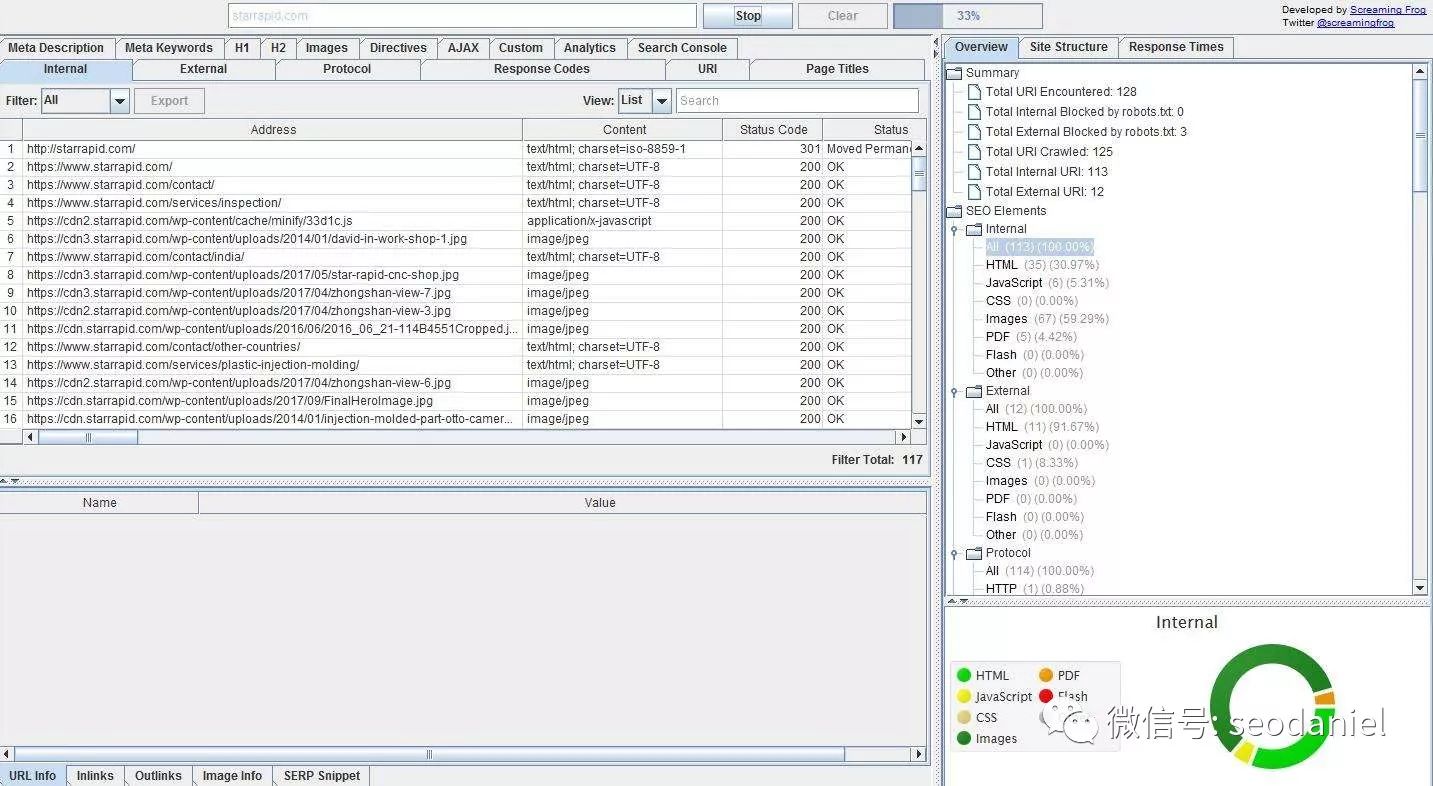Collapse the External tree node in SEO Elements
1433x786 pixels.
(955, 392)
